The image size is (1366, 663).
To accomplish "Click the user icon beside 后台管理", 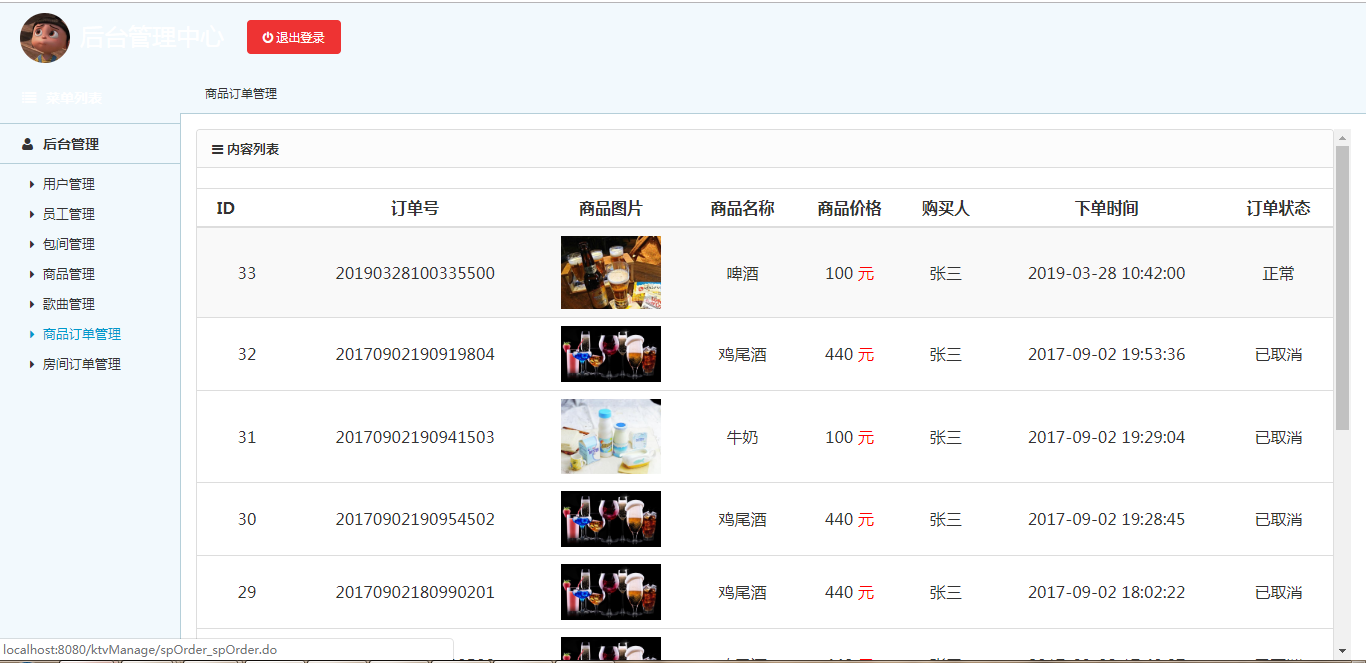I will coord(28,144).
